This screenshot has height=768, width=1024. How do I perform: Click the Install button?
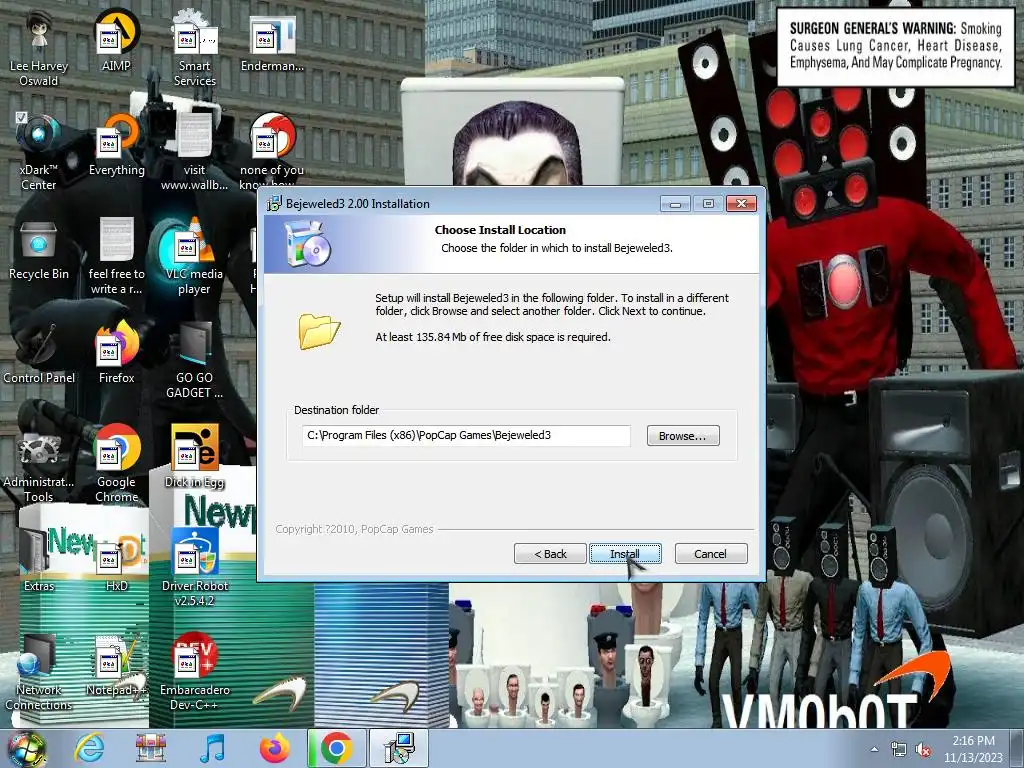pyautogui.click(x=625, y=554)
